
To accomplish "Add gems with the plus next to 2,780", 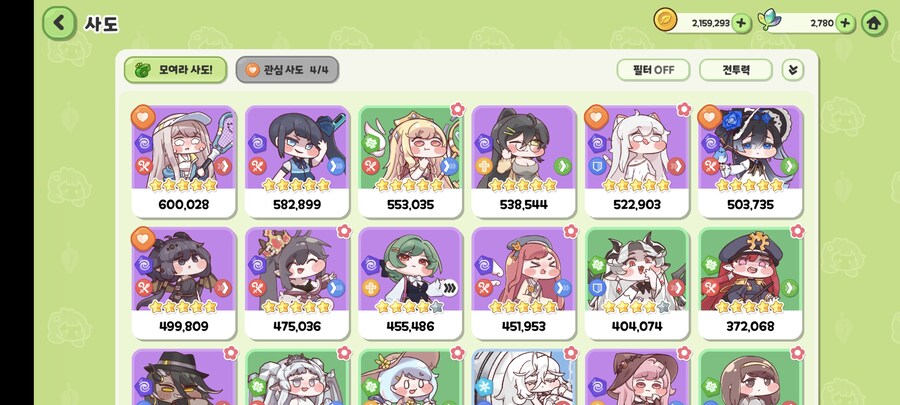I will coord(844,23).
